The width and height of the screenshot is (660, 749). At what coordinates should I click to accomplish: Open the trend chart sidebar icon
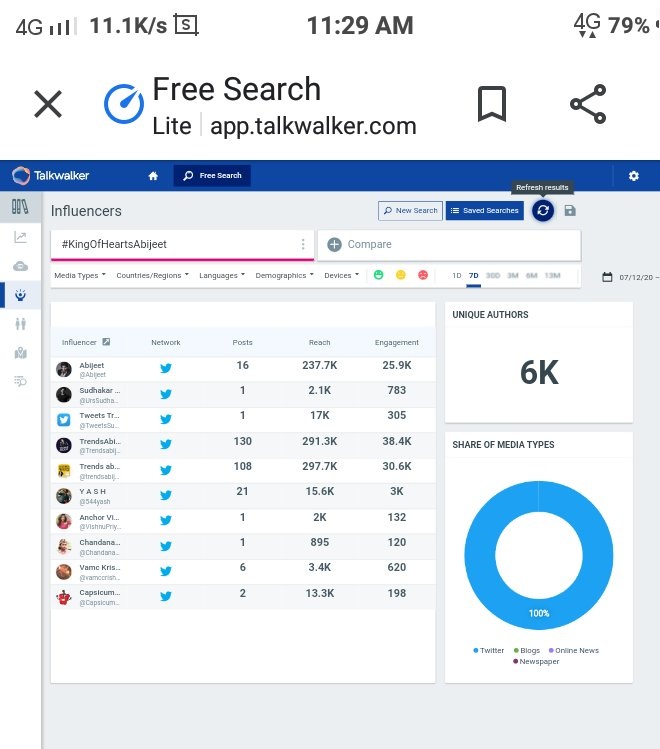tap(20, 237)
